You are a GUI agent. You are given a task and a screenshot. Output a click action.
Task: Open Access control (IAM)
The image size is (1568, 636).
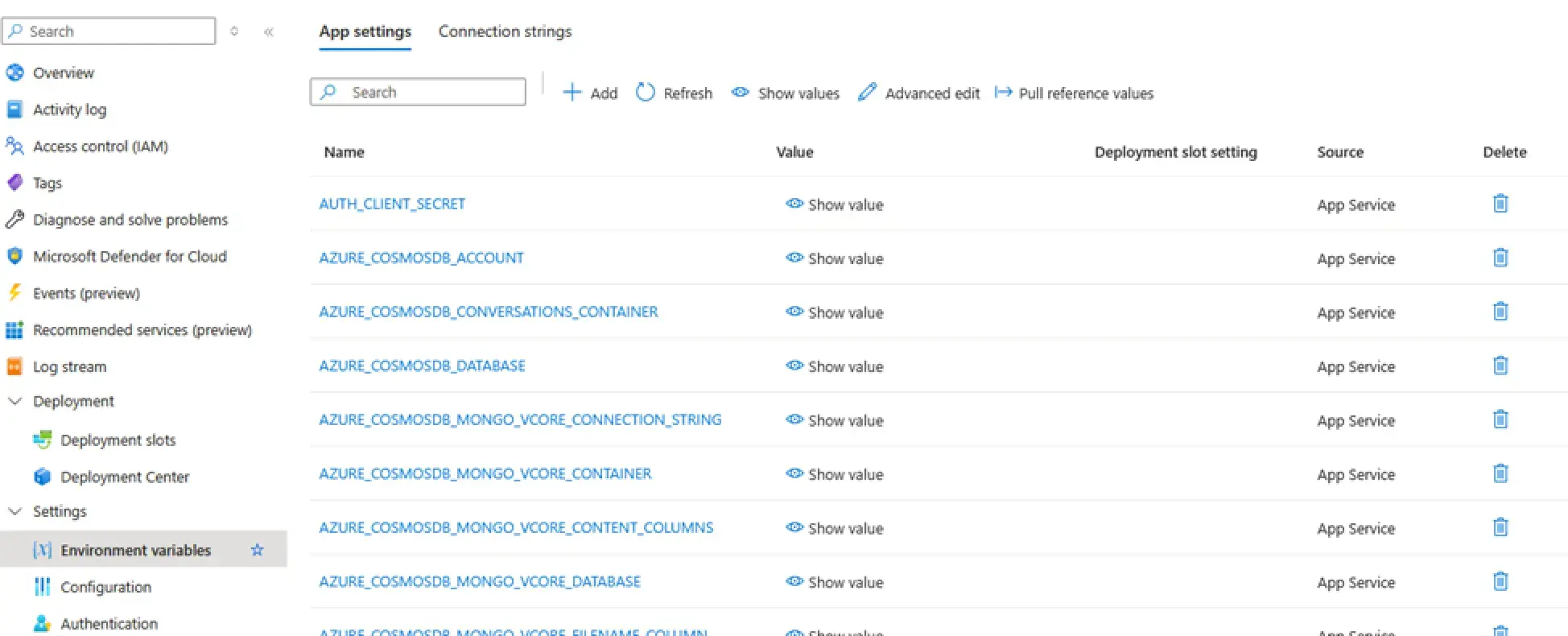pos(100,147)
